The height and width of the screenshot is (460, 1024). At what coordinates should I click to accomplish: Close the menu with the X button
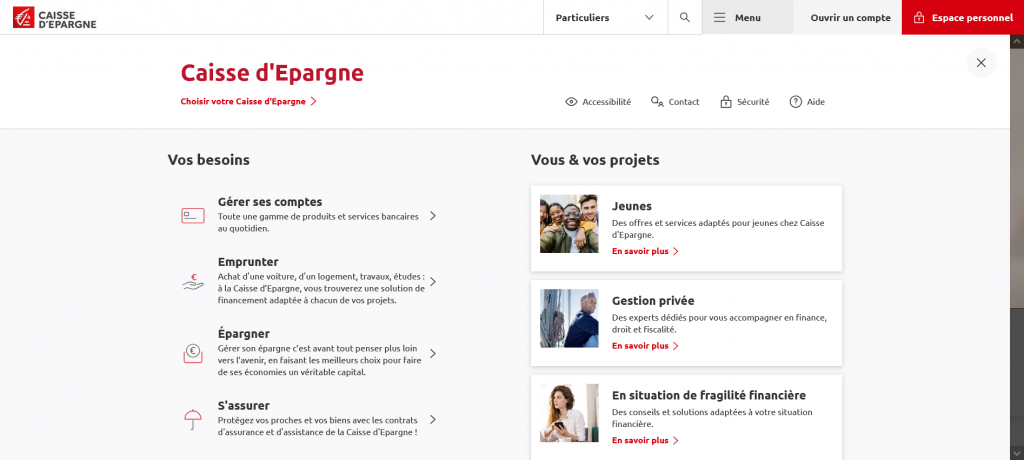point(981,63)
